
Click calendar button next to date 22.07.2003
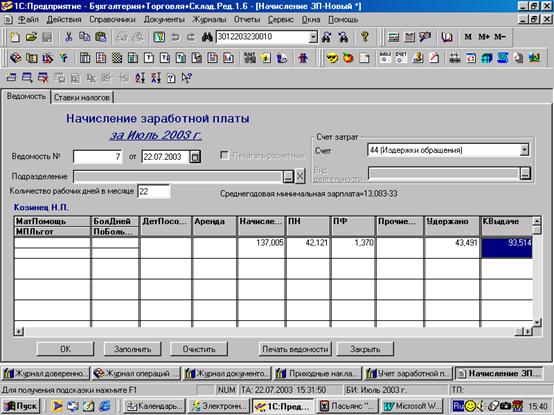195,156
